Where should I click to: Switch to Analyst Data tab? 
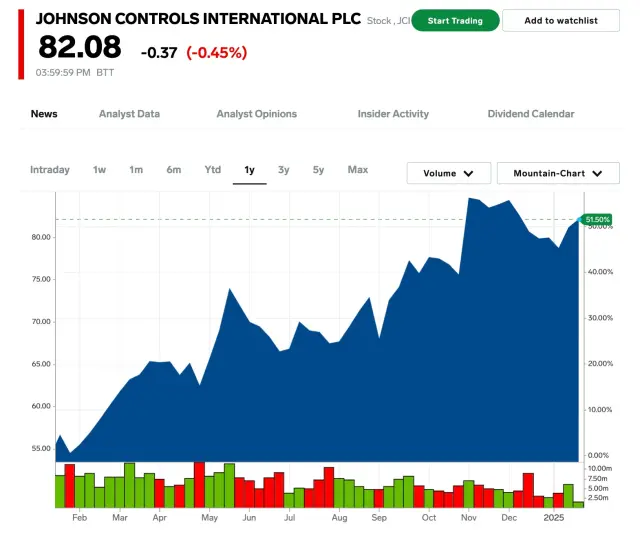129,114
